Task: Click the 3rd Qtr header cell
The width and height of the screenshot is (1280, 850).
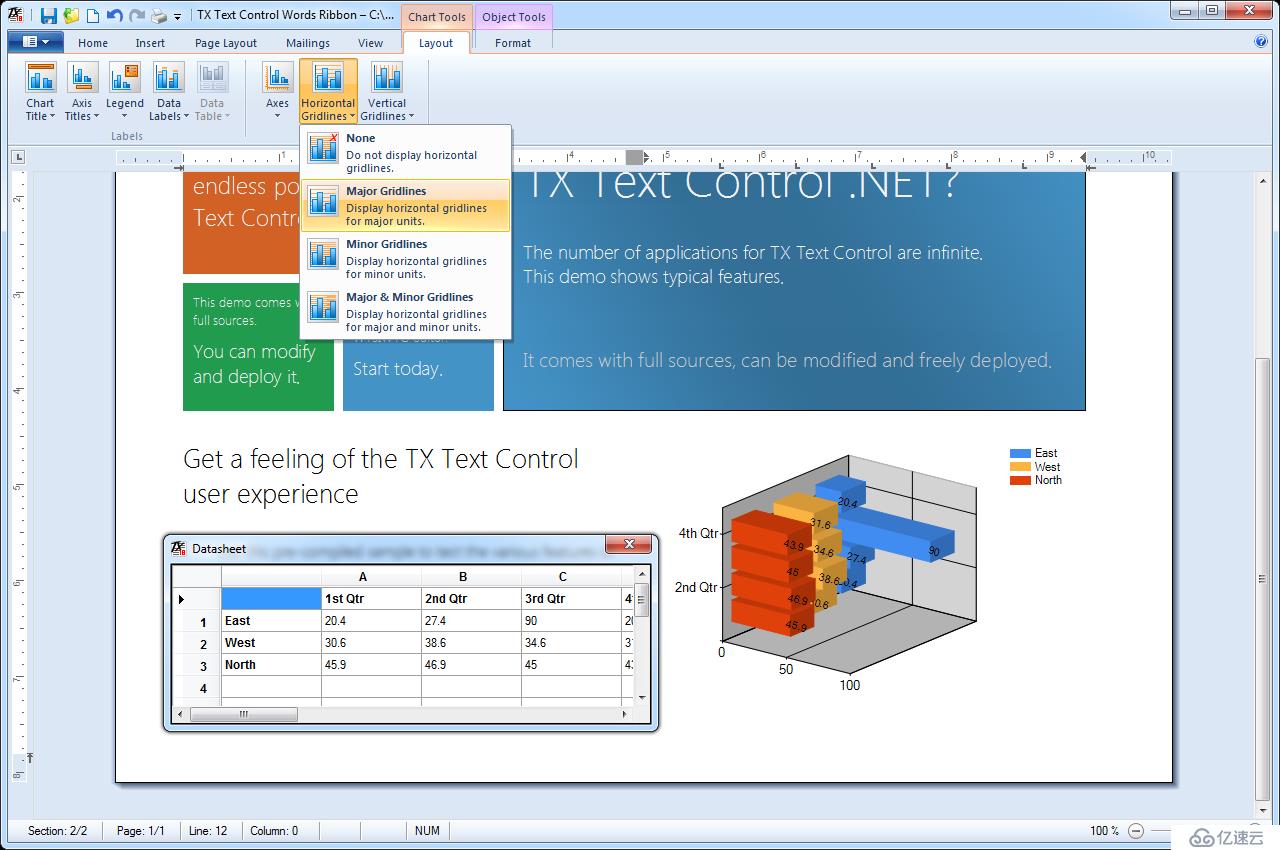Action: click(x=571, y=599)
